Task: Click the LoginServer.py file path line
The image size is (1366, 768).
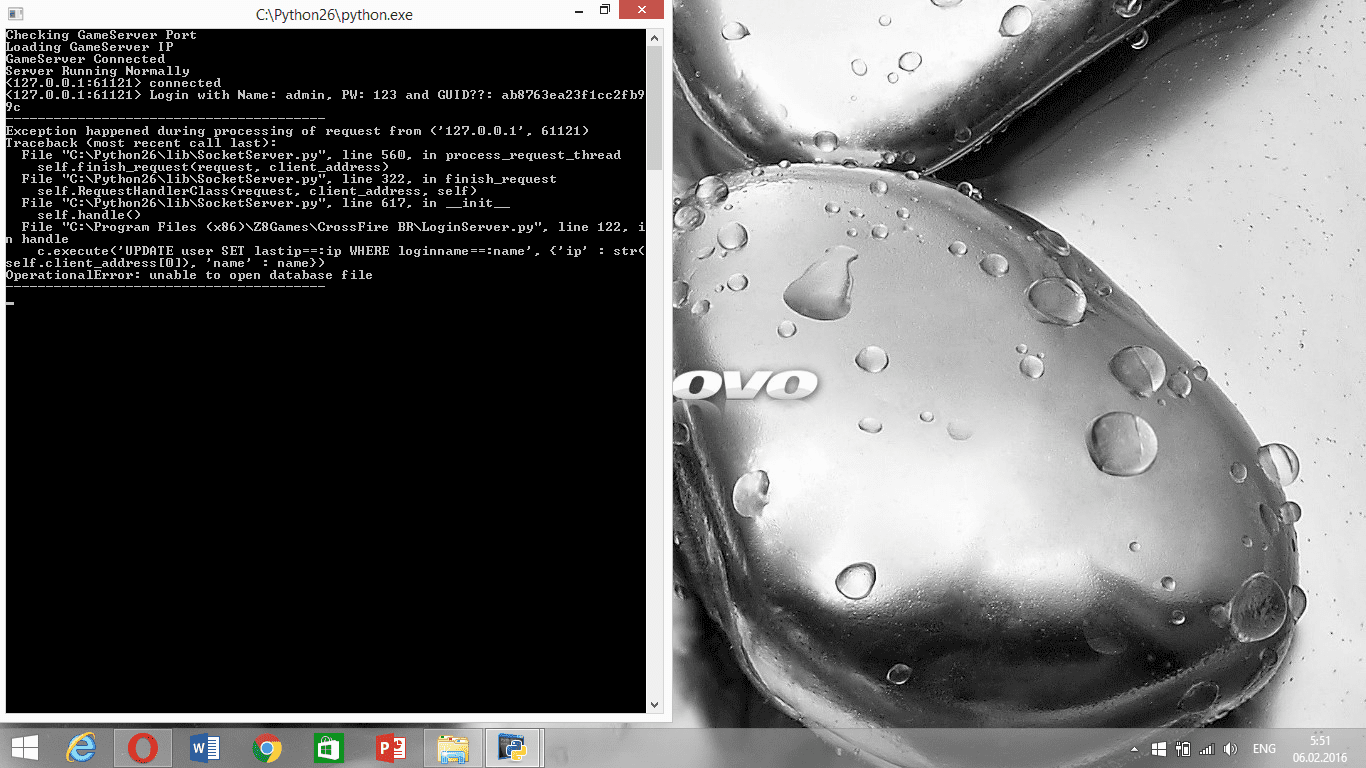Action: 325,233
